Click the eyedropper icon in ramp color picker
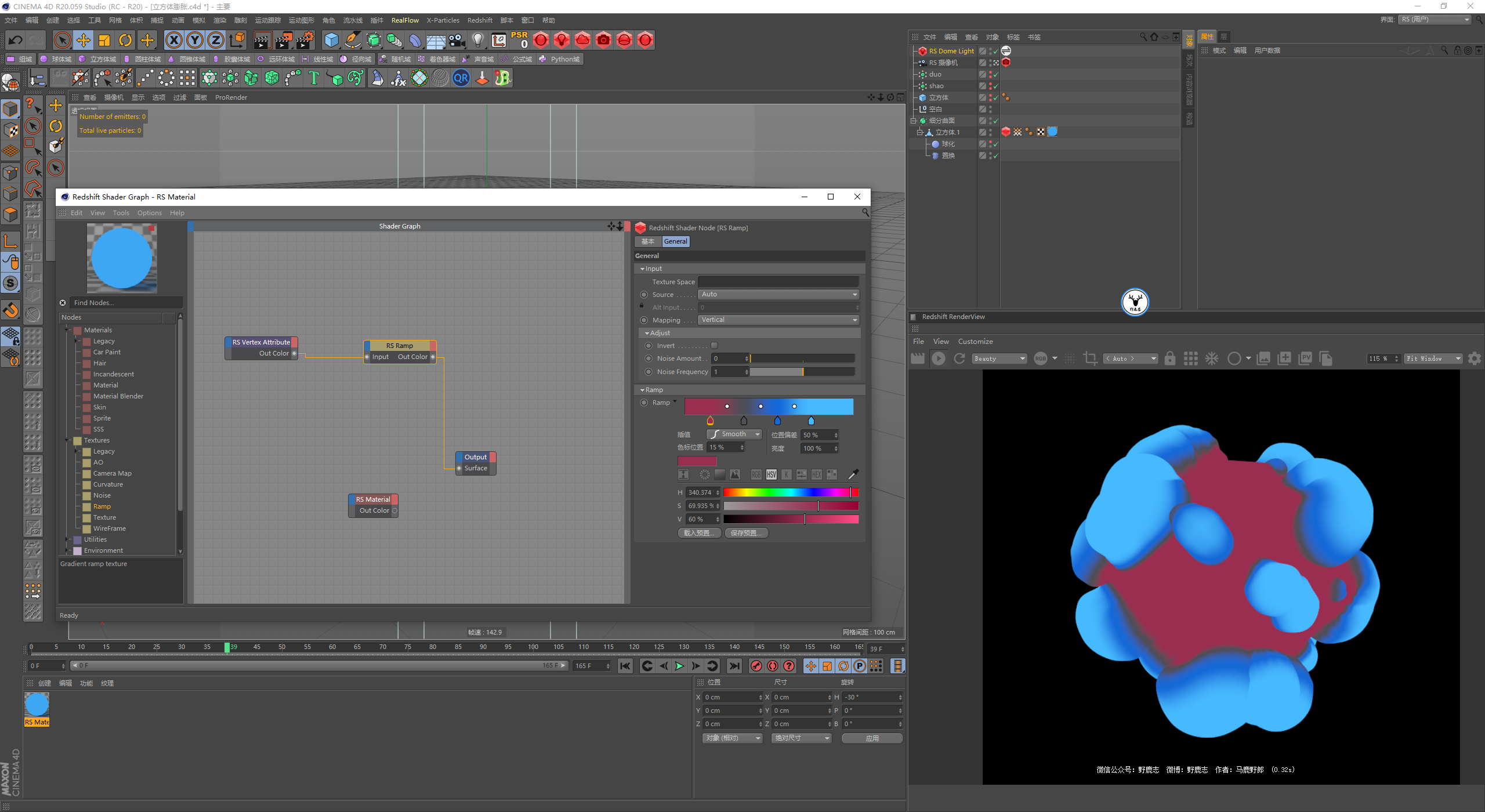Screen dimensions: 1485x812 tap(853, 474)
